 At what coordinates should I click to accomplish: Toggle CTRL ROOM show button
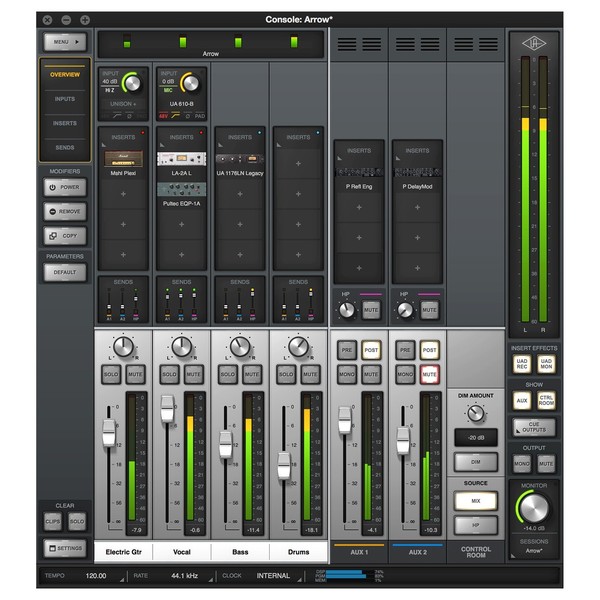[546, 400]
